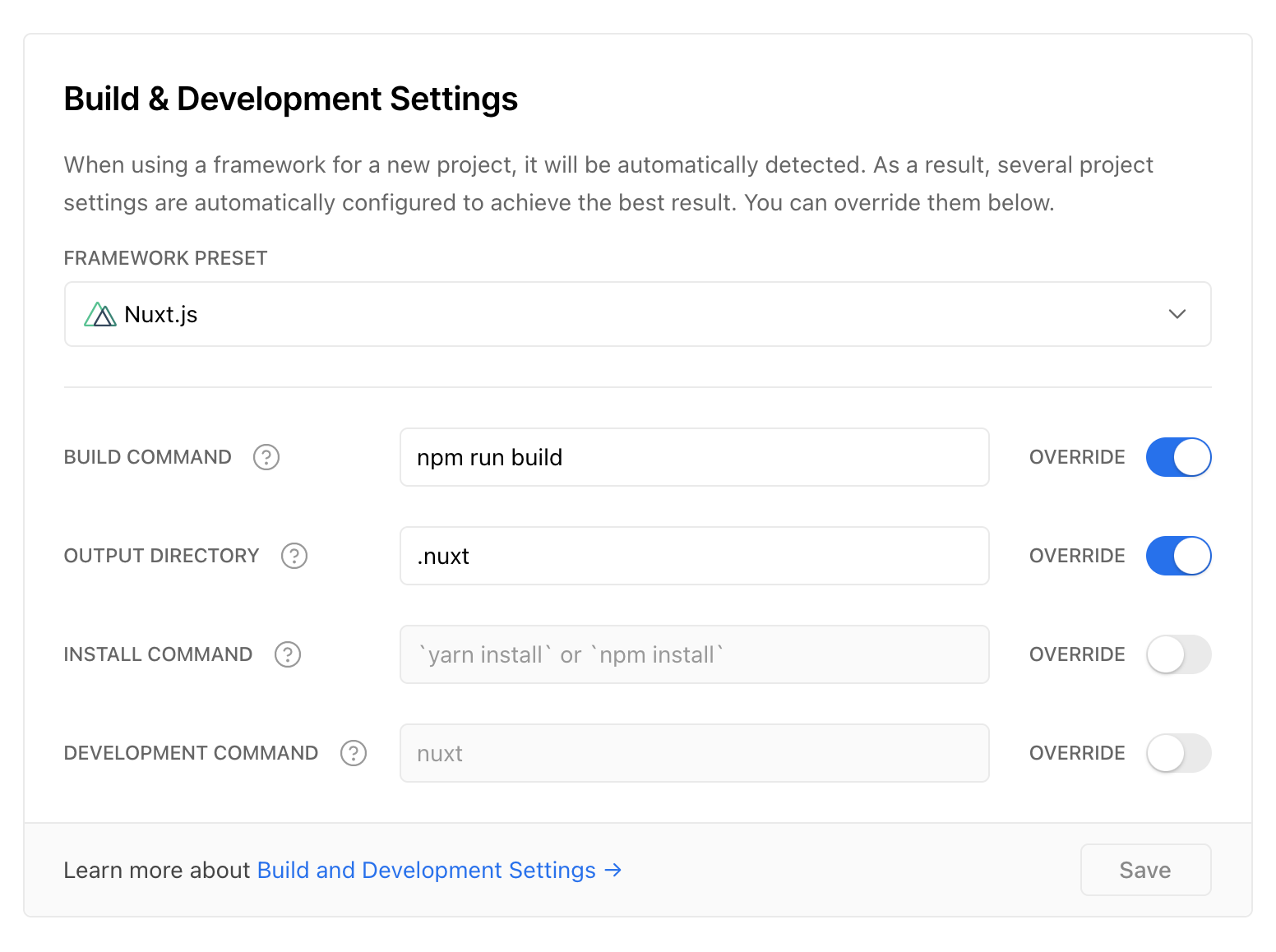This screenshot has width=1276, height=952.
Task: Click the Save button
Action: pos(1145,870)
